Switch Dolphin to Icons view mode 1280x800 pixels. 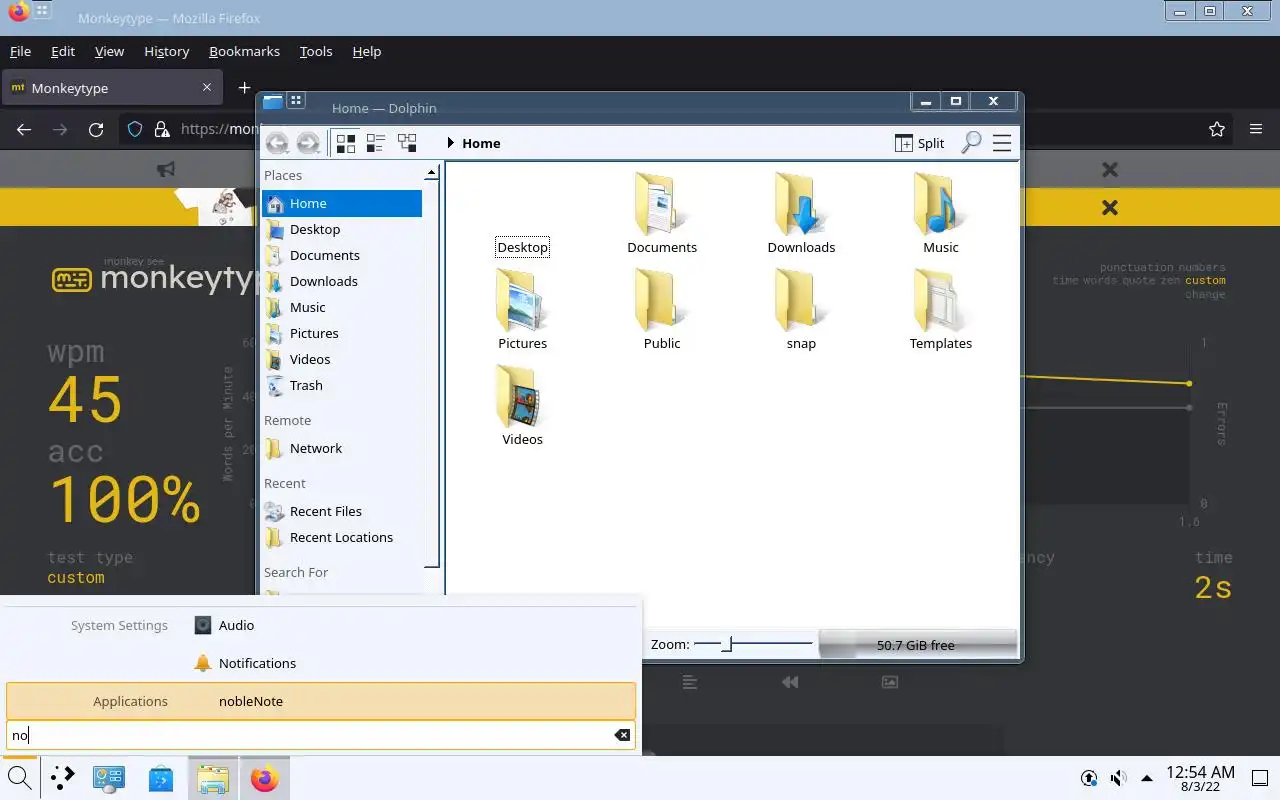click(x=346, y=143)
